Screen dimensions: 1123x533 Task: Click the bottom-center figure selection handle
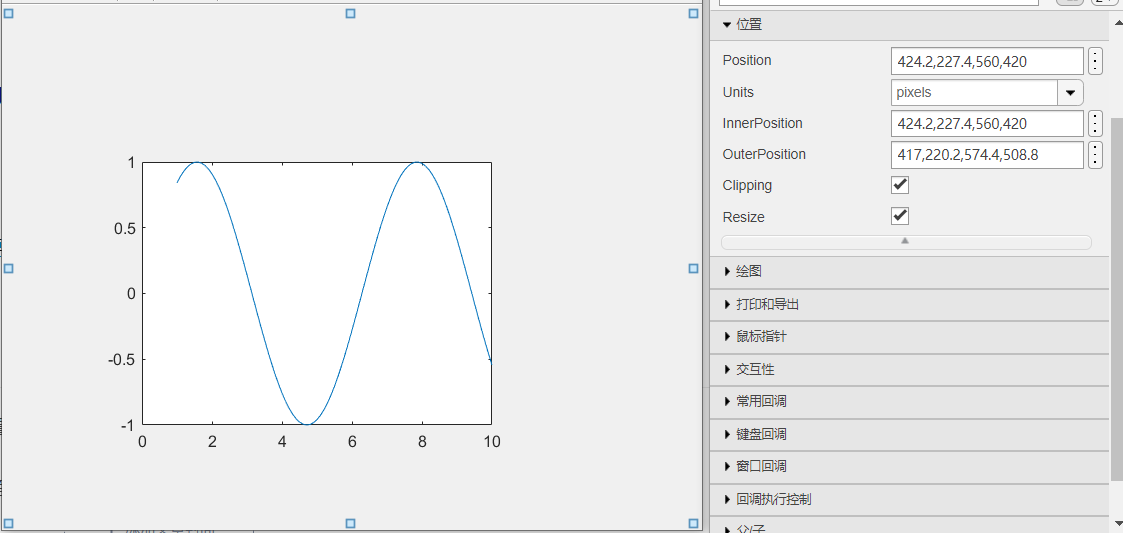point(350,523)
